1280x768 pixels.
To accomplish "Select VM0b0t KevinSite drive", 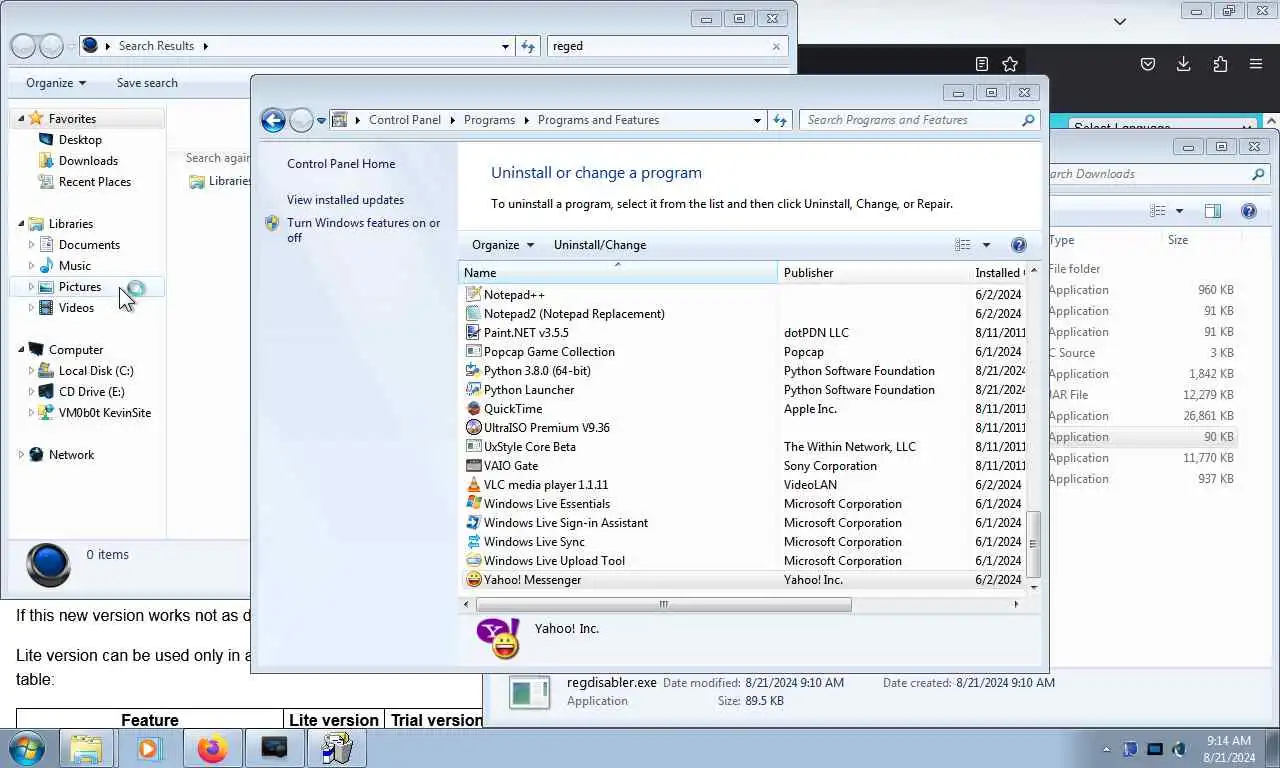I will click(x=104, y=413).
